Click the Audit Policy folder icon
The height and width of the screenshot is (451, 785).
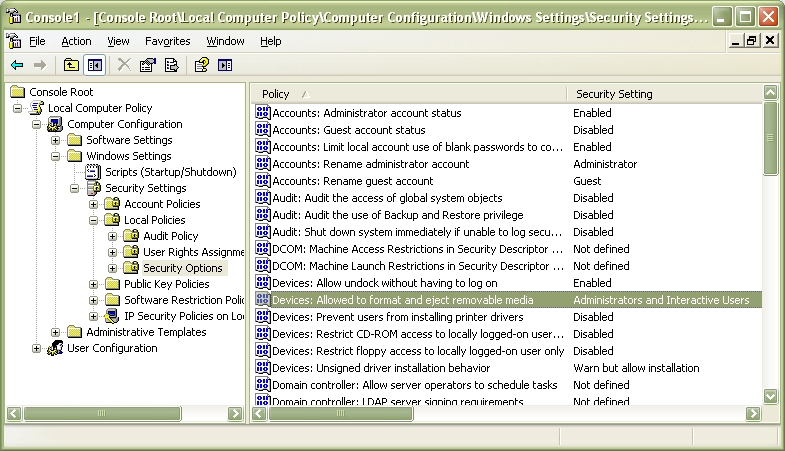pos(131,236)
